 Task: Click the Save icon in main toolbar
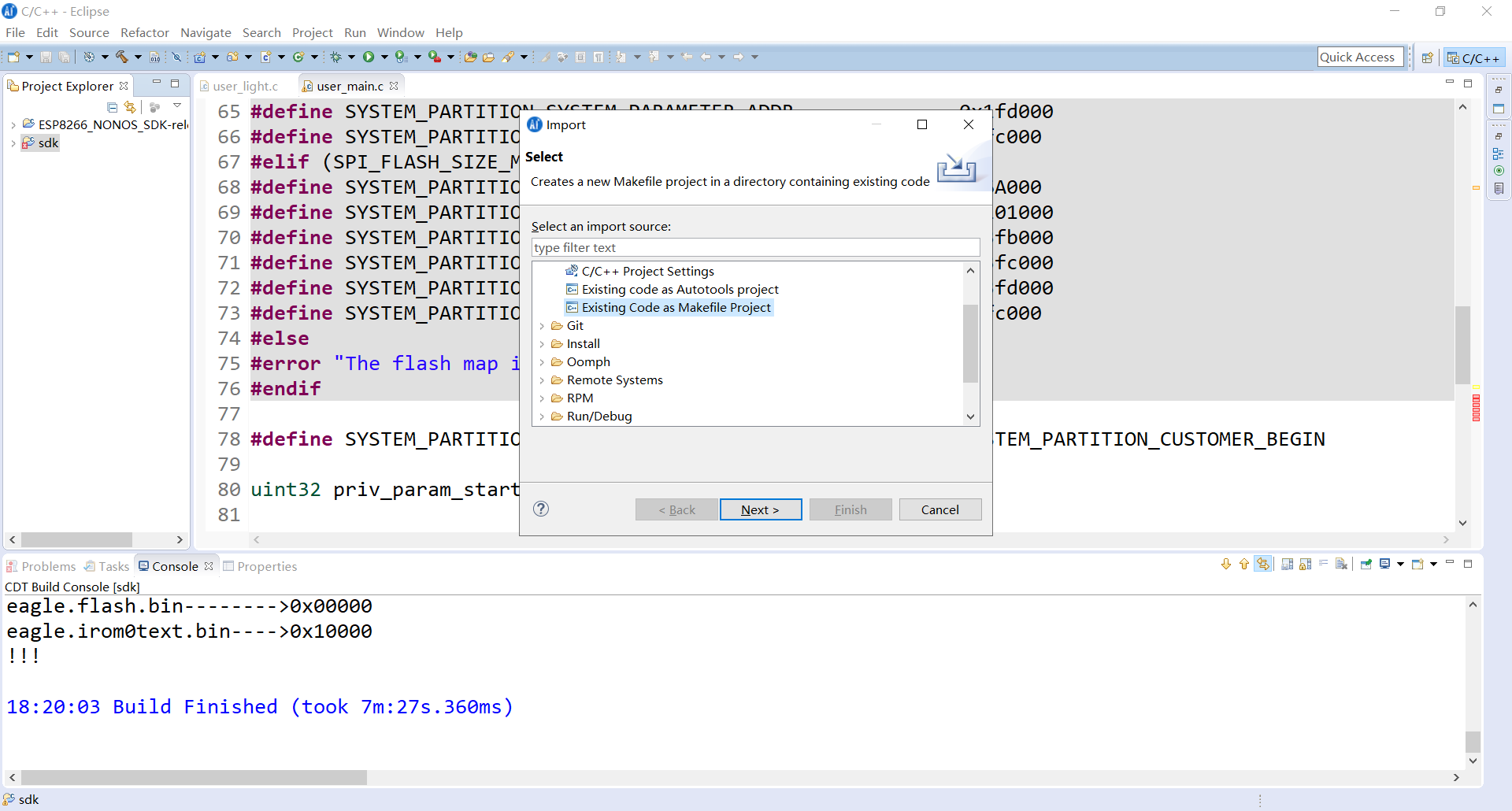pos(46,57)
